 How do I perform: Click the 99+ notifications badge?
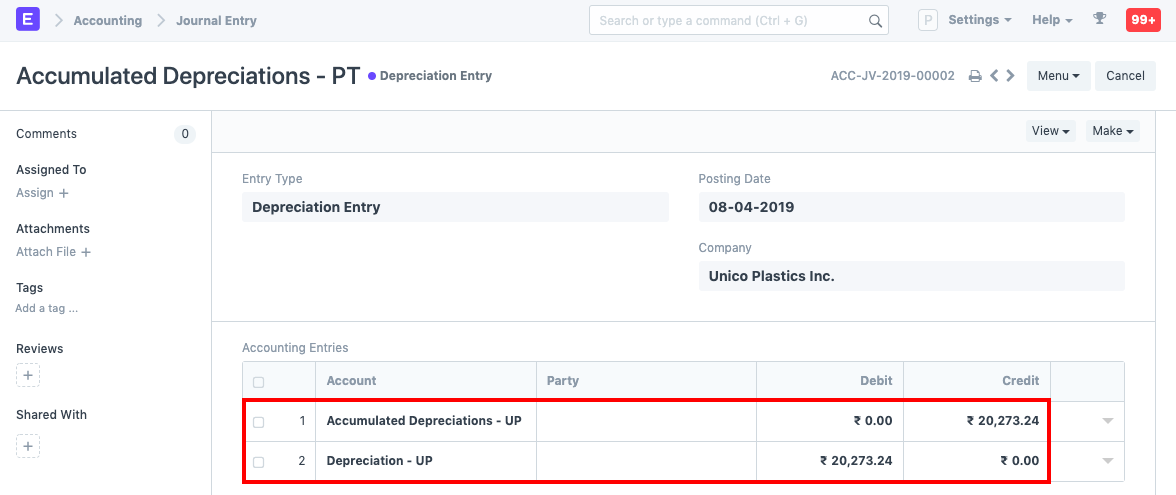[x=1143, y=20]
